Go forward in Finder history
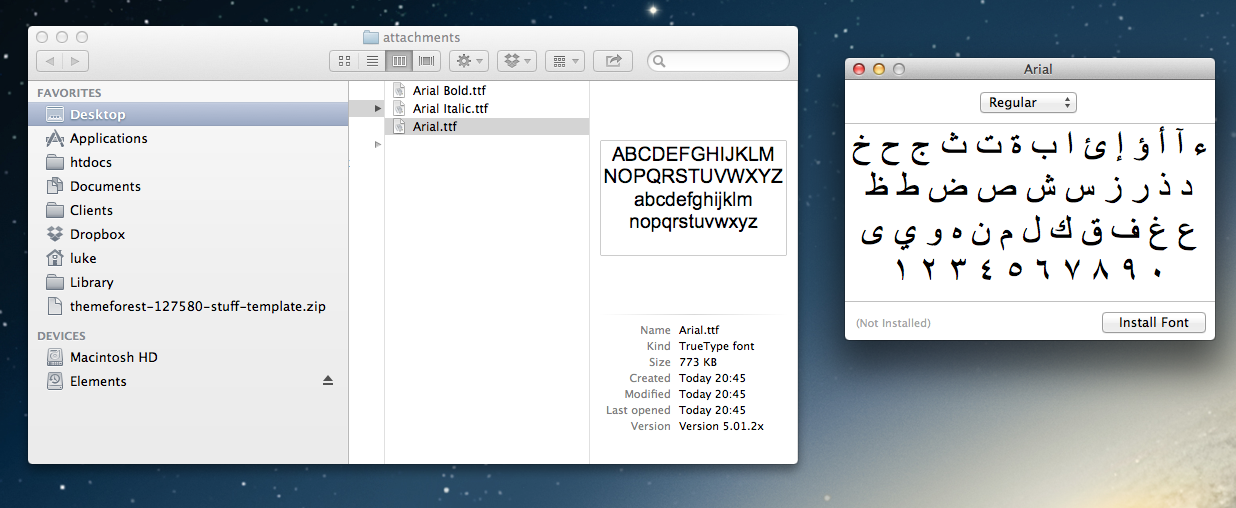1236x508 pixels. tap(76, 61)
